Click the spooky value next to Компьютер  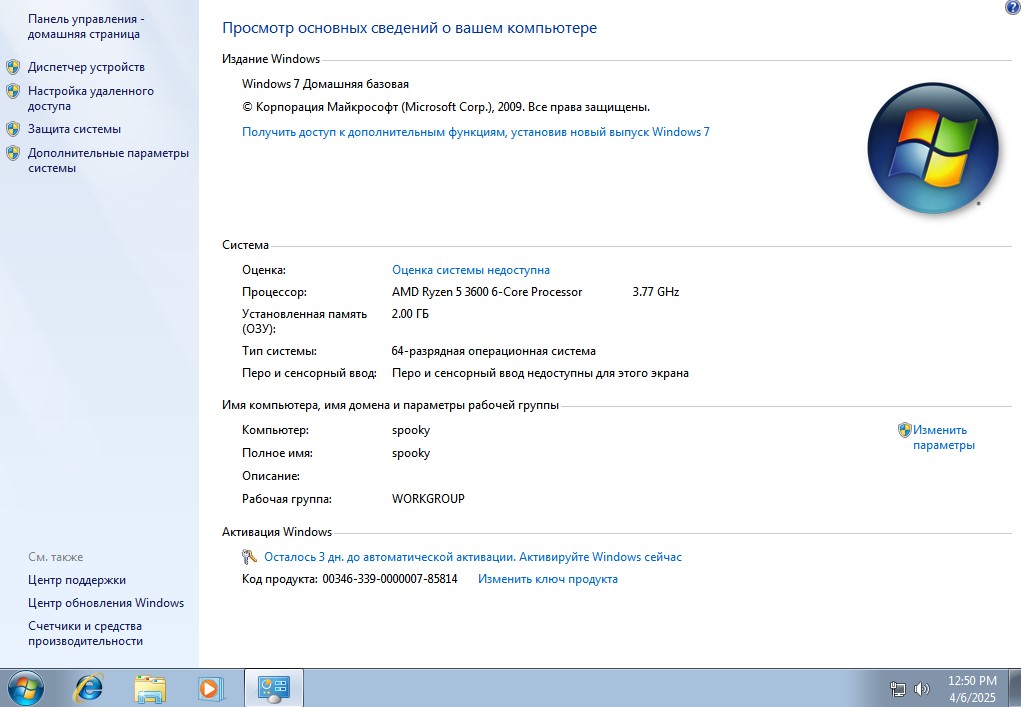pos(411,430)
